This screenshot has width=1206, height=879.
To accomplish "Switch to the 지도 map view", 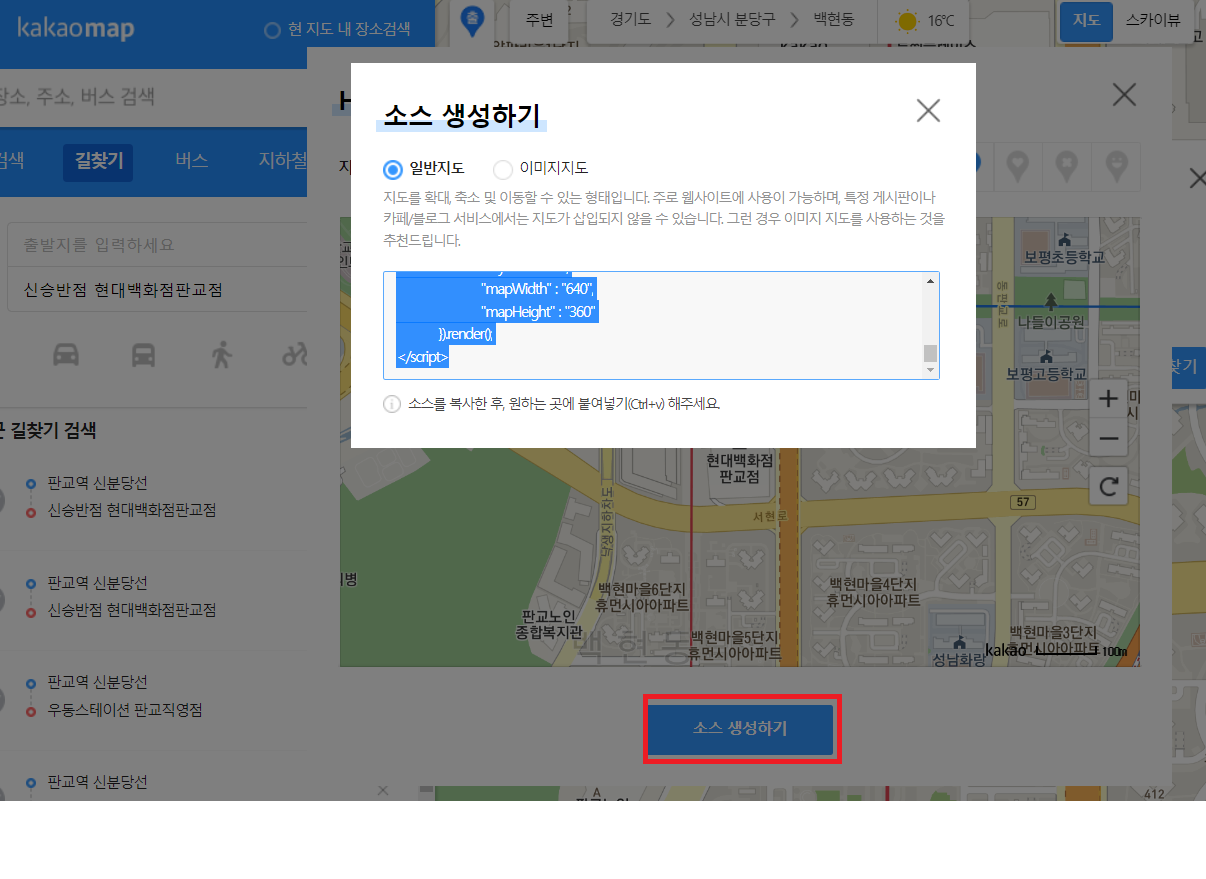I will [x=1086, y=20].
